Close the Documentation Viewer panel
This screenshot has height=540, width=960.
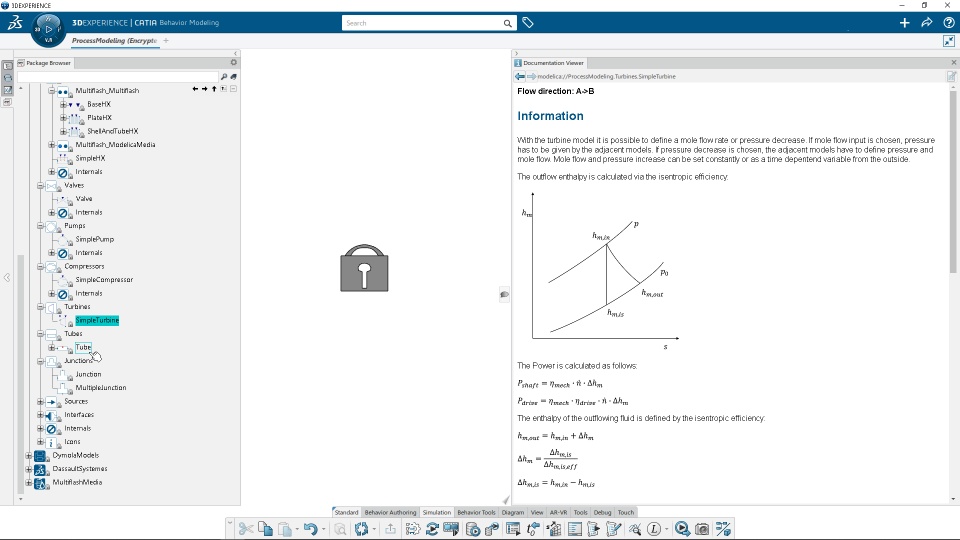pos(953,62)
